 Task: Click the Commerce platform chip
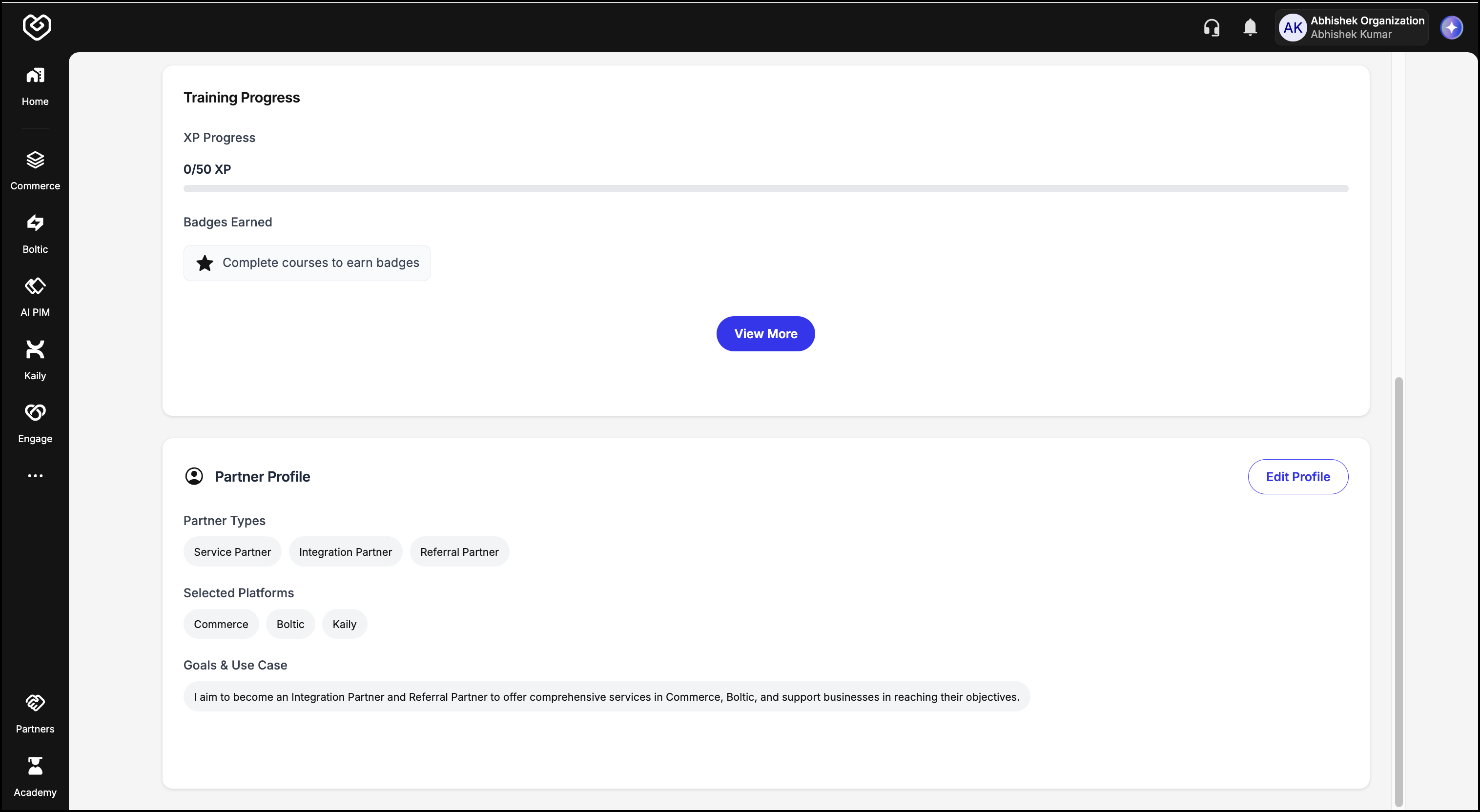(x=221, y=624)
